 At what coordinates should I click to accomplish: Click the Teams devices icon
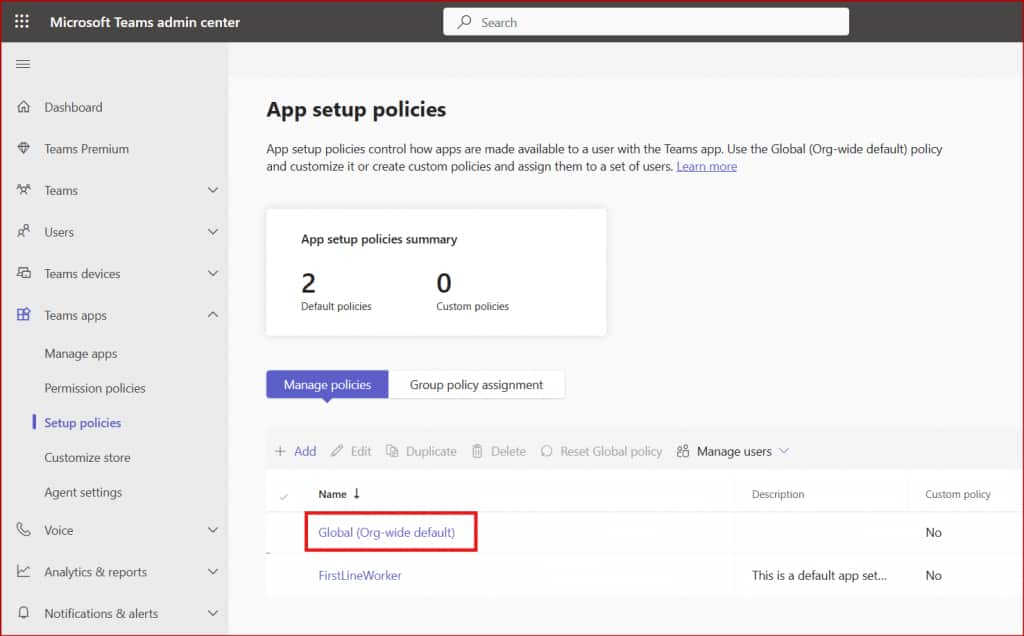click(x=24, y=274)
